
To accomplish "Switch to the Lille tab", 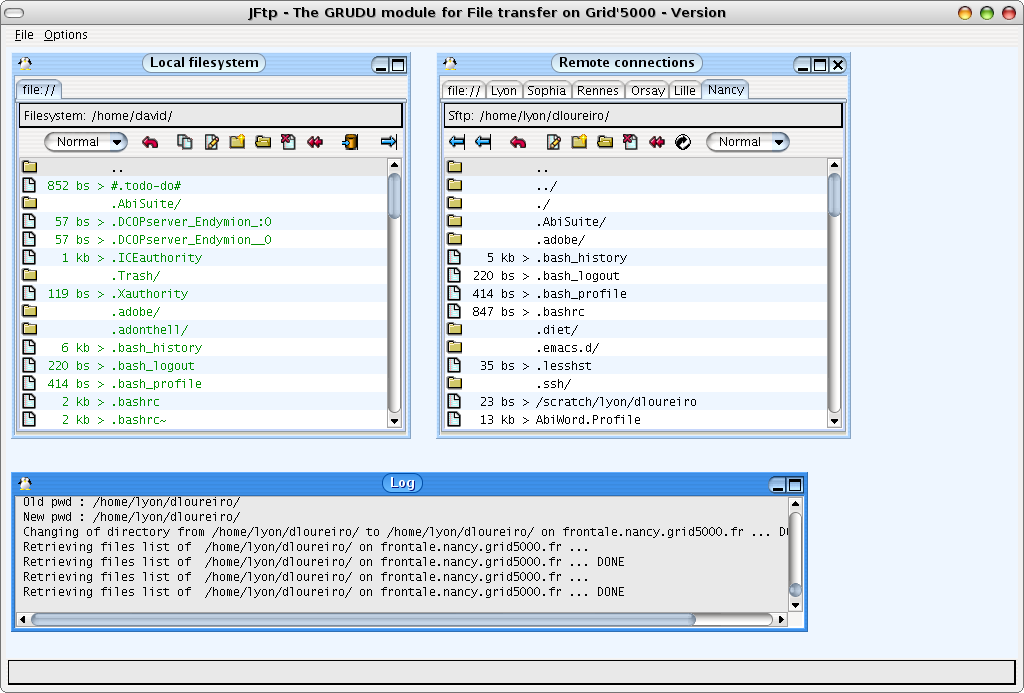I will pos(684,91).
